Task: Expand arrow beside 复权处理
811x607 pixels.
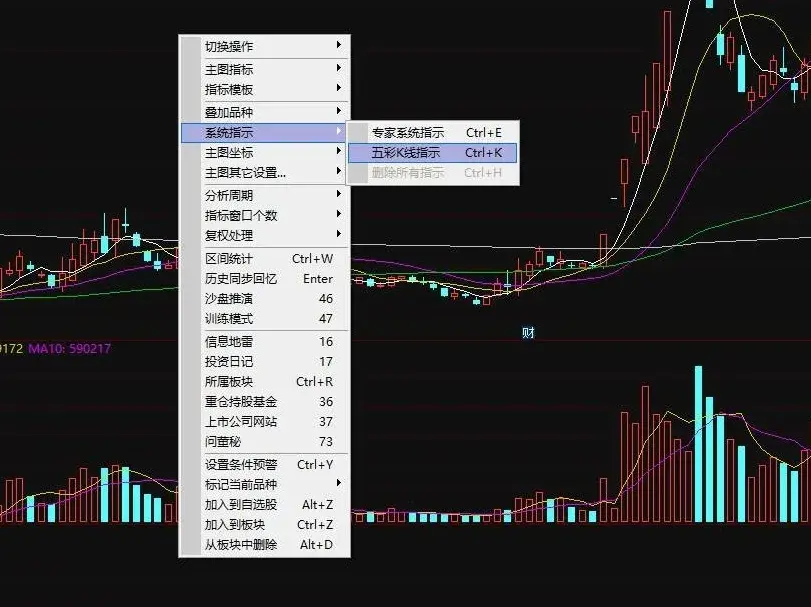Action: click(x=339, y=234)
